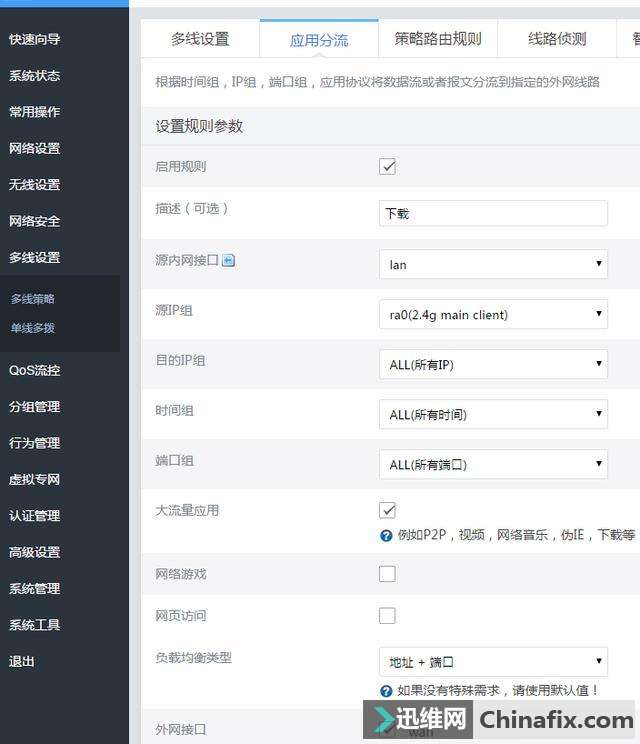
Task: Toggle the 启用规则 checkbox
Action: pyautogui.click(x=388, y=167)
